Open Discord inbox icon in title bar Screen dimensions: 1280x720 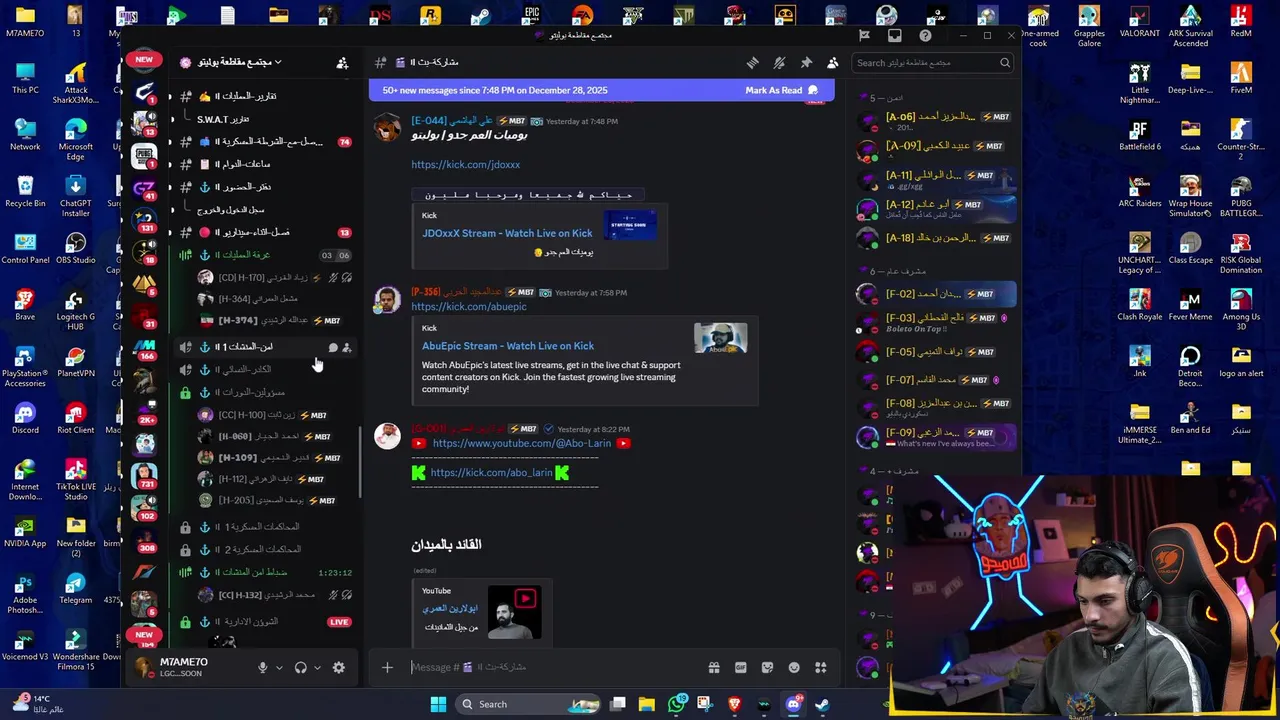click(x=894, y=35)
